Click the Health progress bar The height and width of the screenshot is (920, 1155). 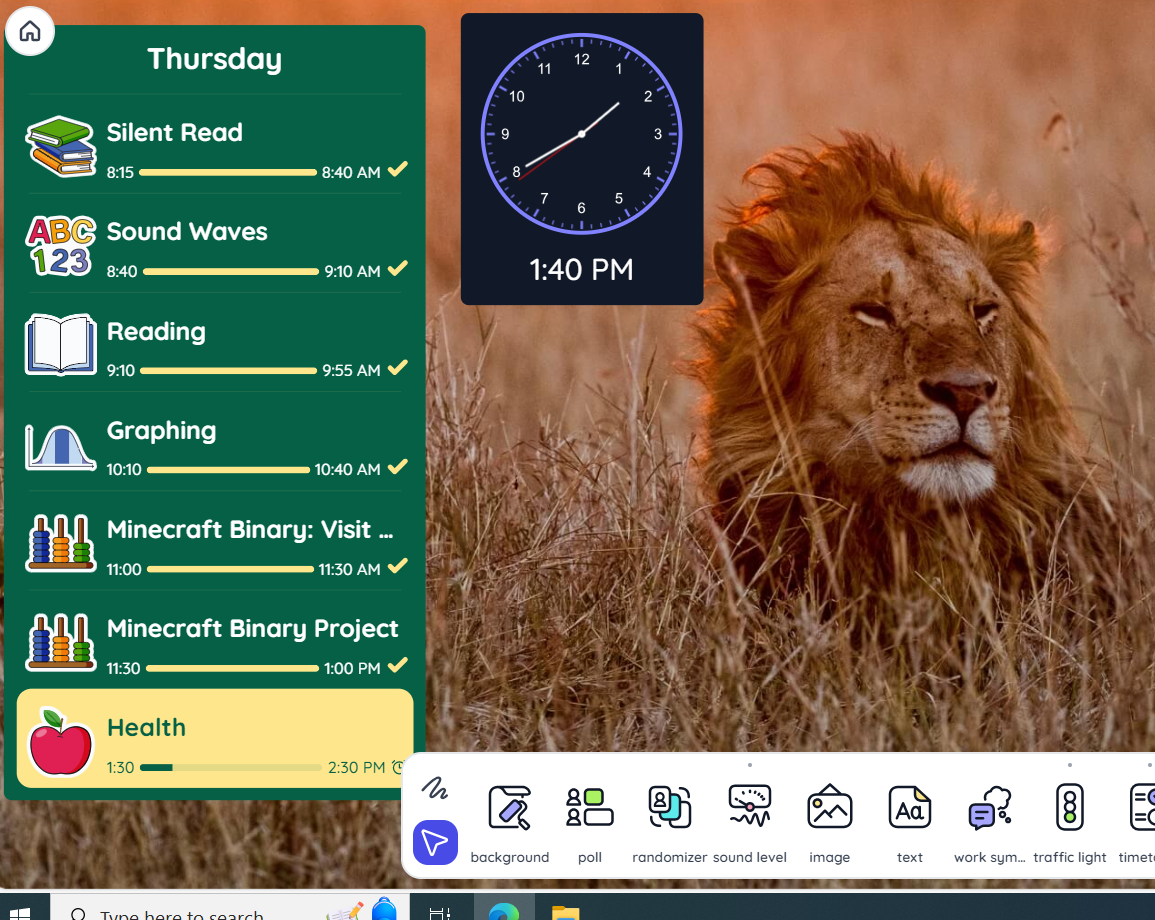230,768
